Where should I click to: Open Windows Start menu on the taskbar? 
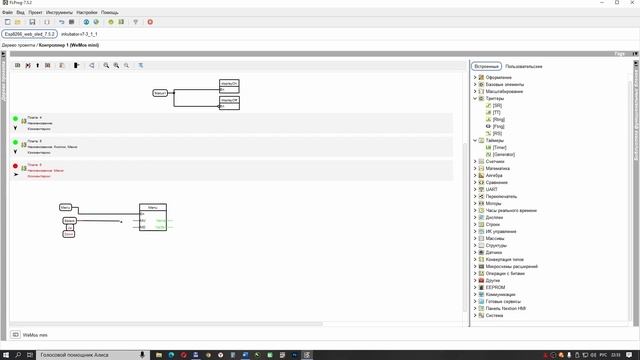6,355
